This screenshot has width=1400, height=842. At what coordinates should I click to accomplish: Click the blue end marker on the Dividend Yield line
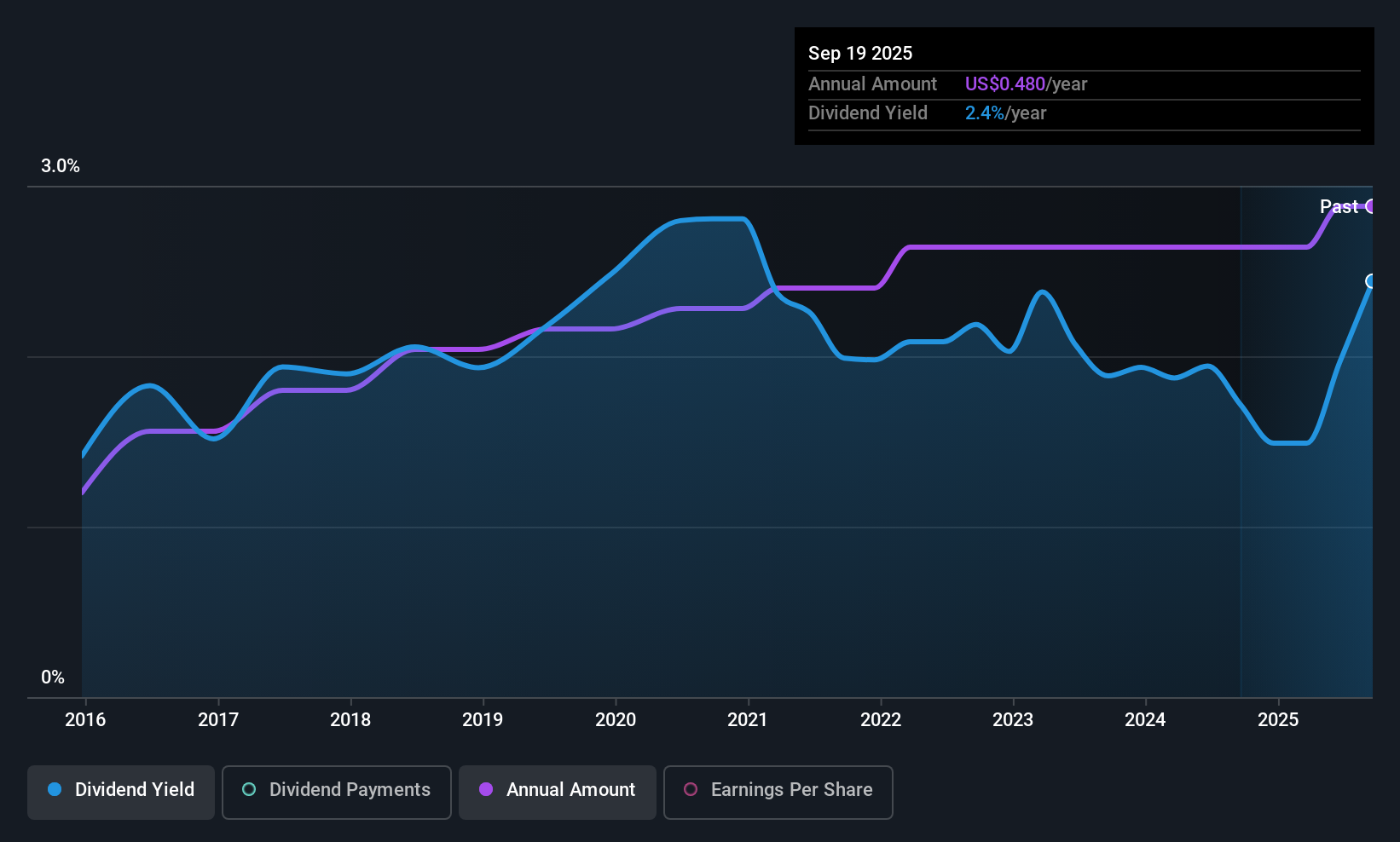pyautogui.click(x=1371, y=281)
